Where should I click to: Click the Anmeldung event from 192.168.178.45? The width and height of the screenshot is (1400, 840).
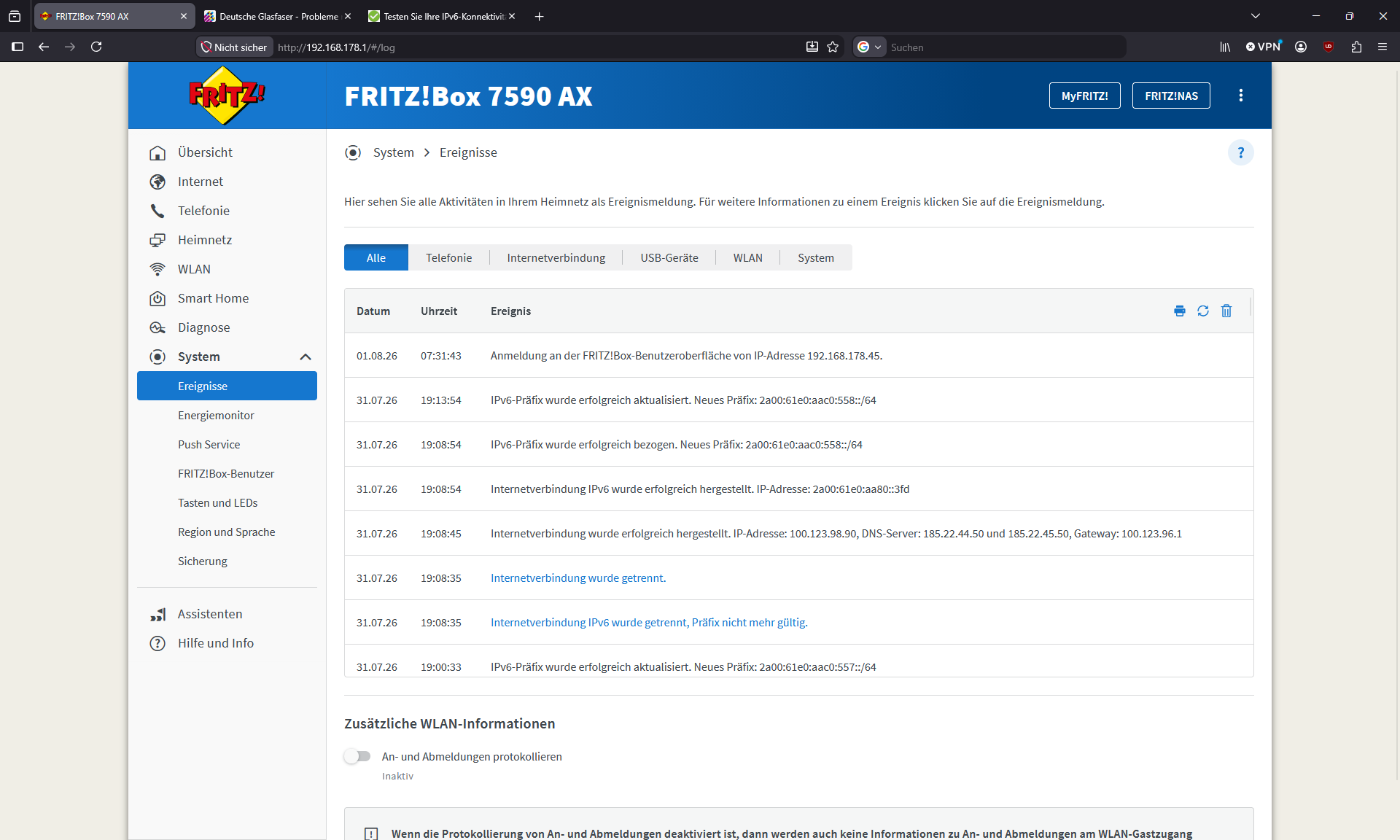pos(798,355)
